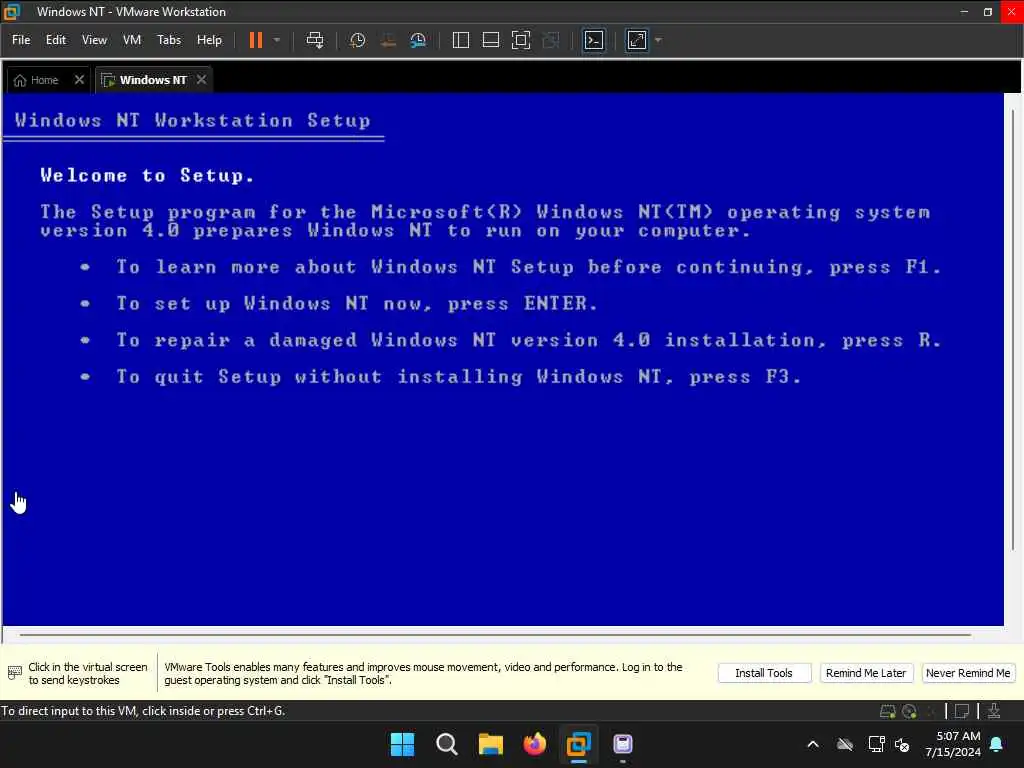Switch to console view icon
This screenshot has height=768, width=1024.
pyautogui.click(x=594, y=40)
